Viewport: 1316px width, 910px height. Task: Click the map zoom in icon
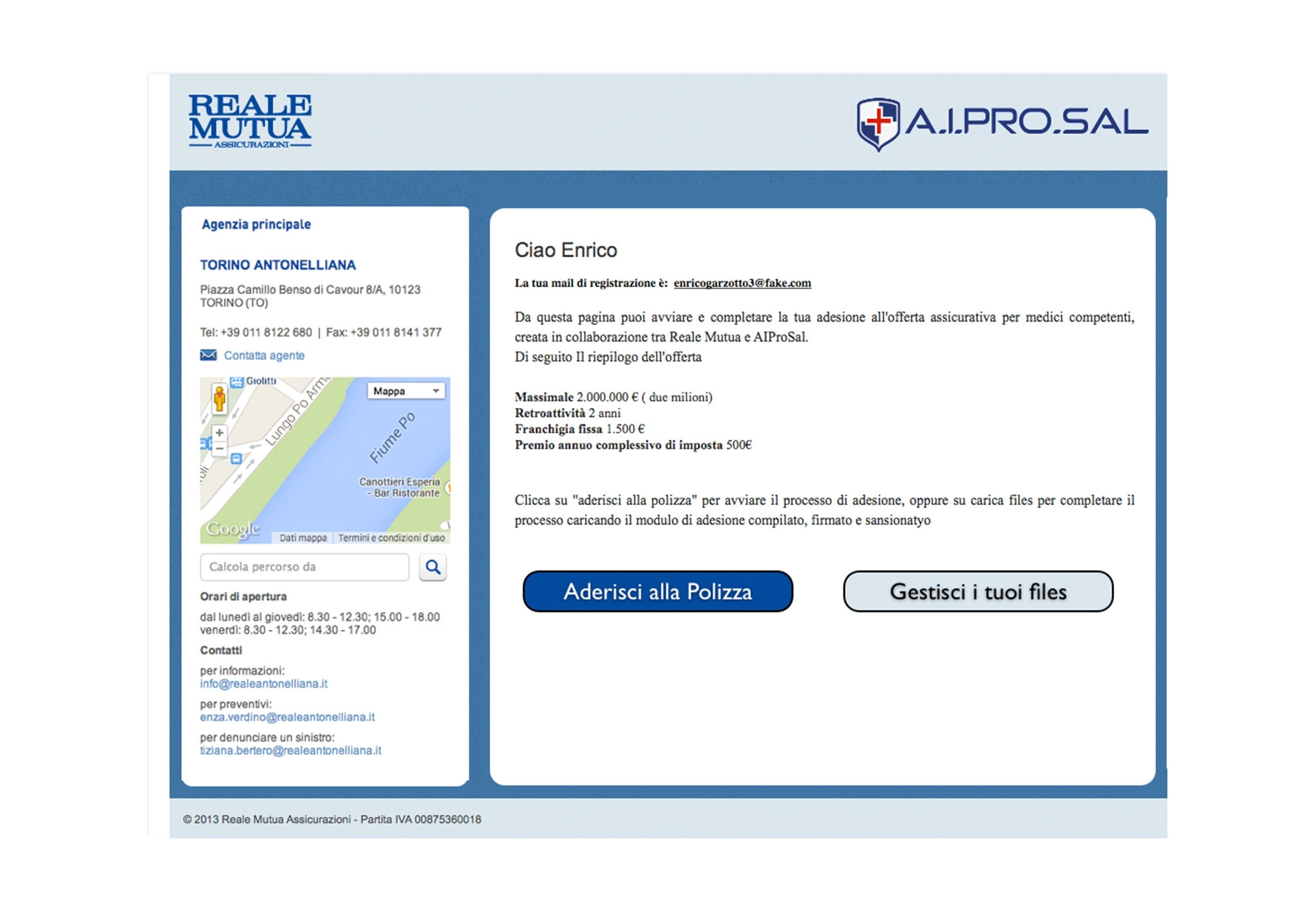[x=220, y=431]
